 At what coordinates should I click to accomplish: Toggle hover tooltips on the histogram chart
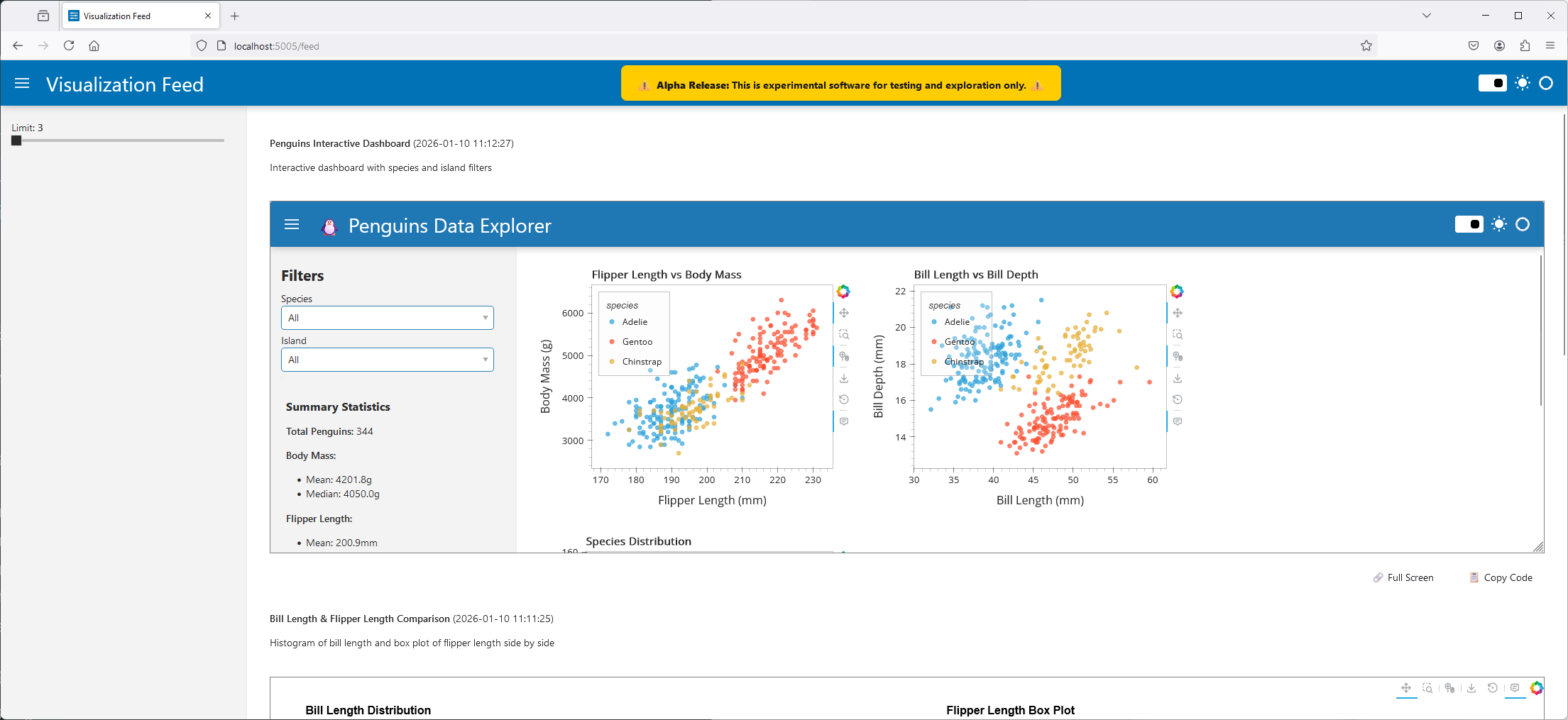pos(1515,688)
